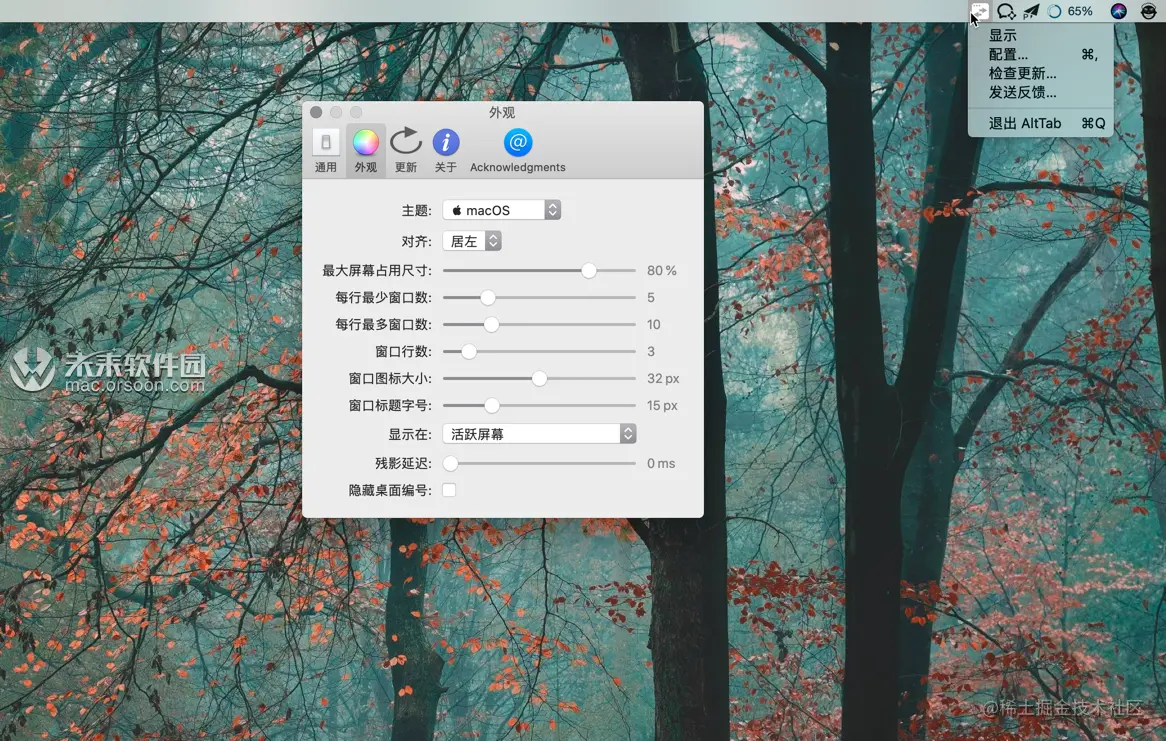Select the 外观 appearance tab

click(365, 150)
